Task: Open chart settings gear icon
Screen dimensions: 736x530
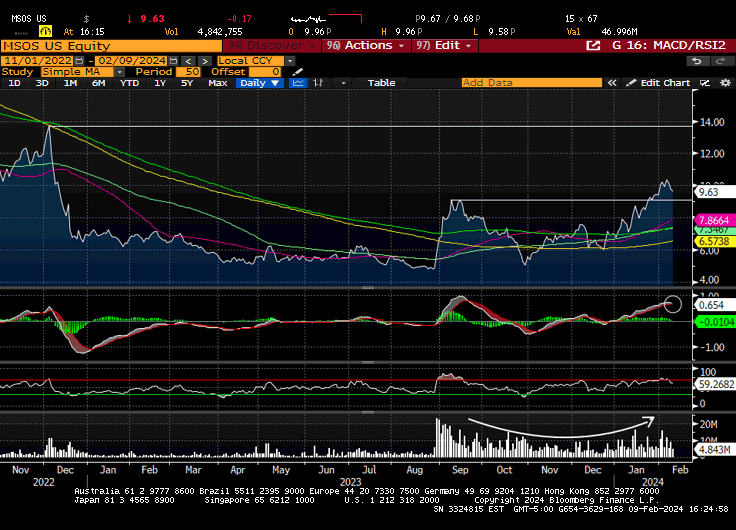Action: (725, 83)
